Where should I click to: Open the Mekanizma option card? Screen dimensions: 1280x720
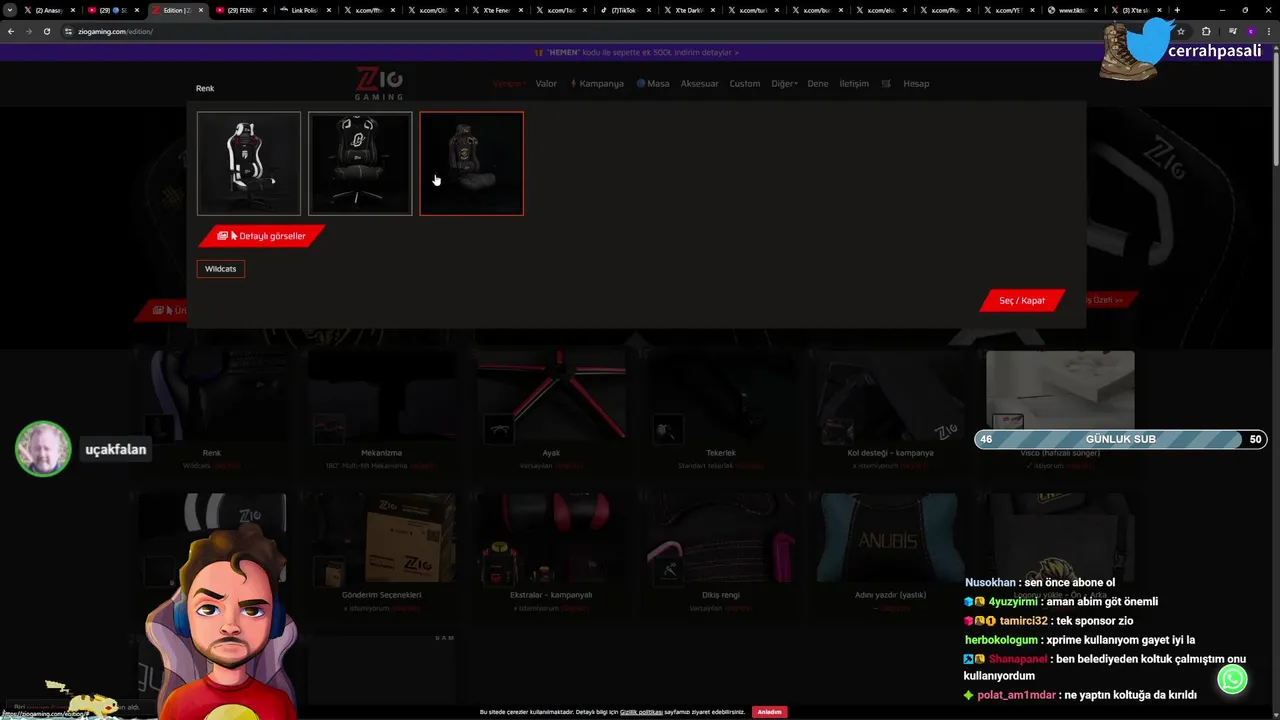(382, 413)
